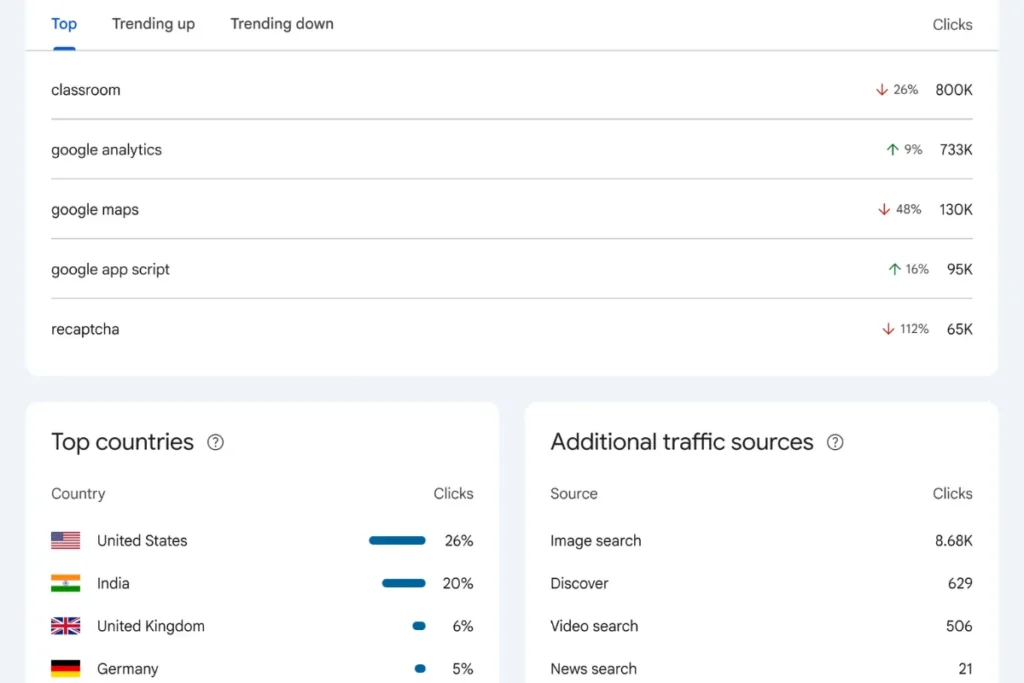Click the Discover traffic source

(x=578, y=583)
